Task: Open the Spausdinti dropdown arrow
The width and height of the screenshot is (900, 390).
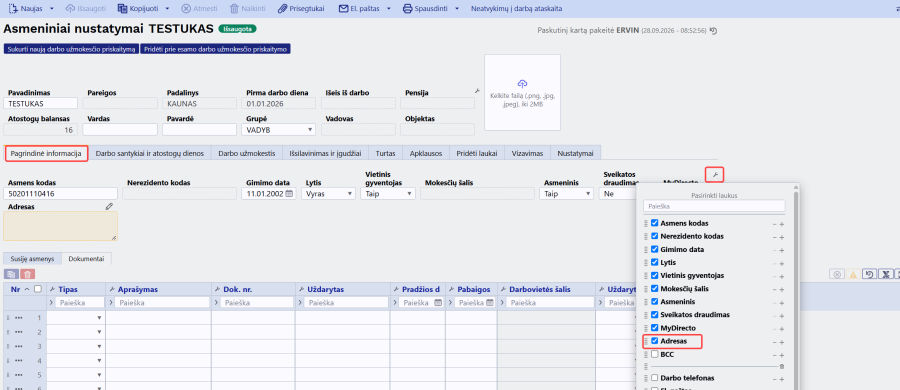Action: point(457,9)
